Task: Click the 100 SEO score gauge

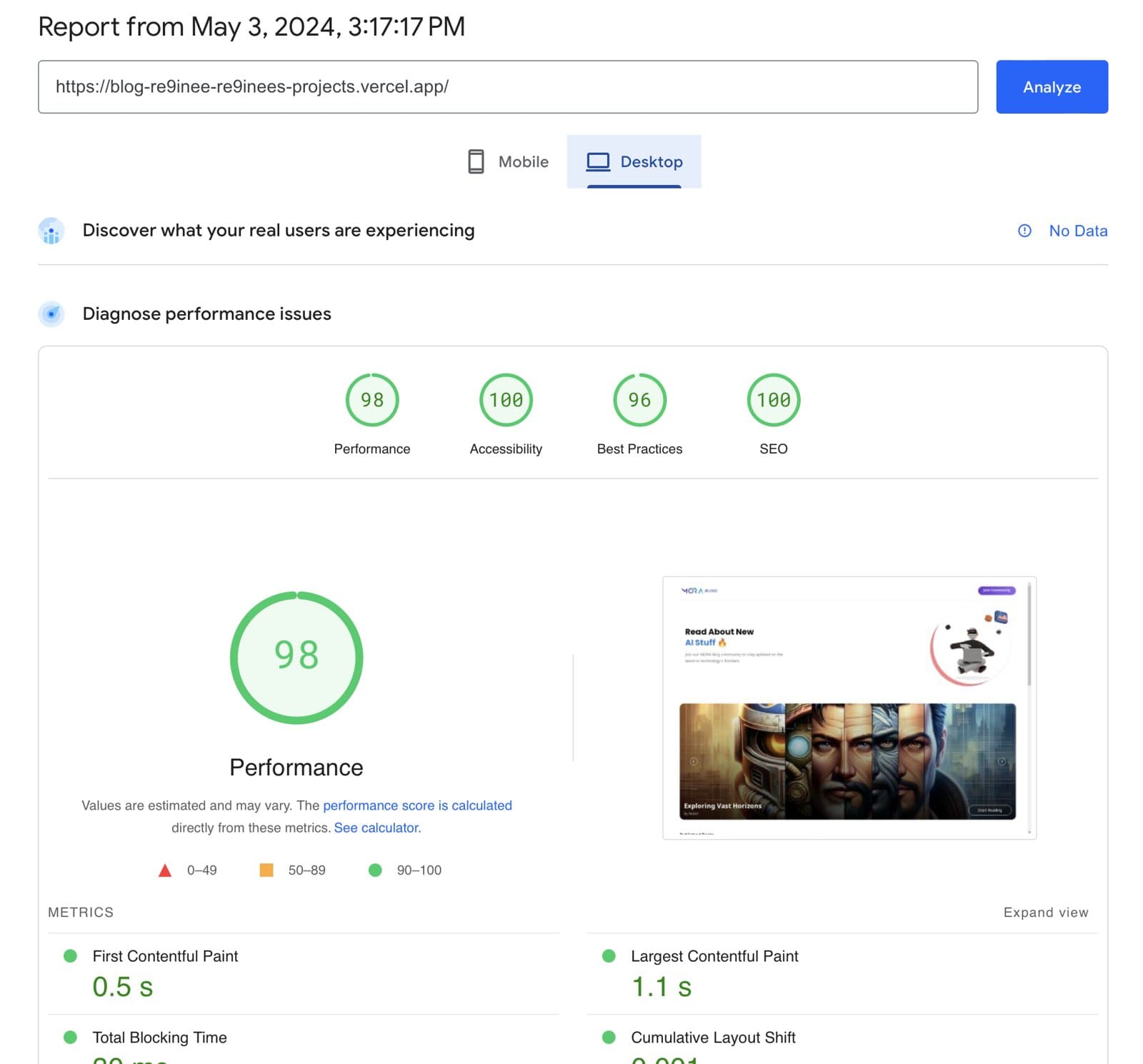Action: pyautogui.click(x=774, y=400)
